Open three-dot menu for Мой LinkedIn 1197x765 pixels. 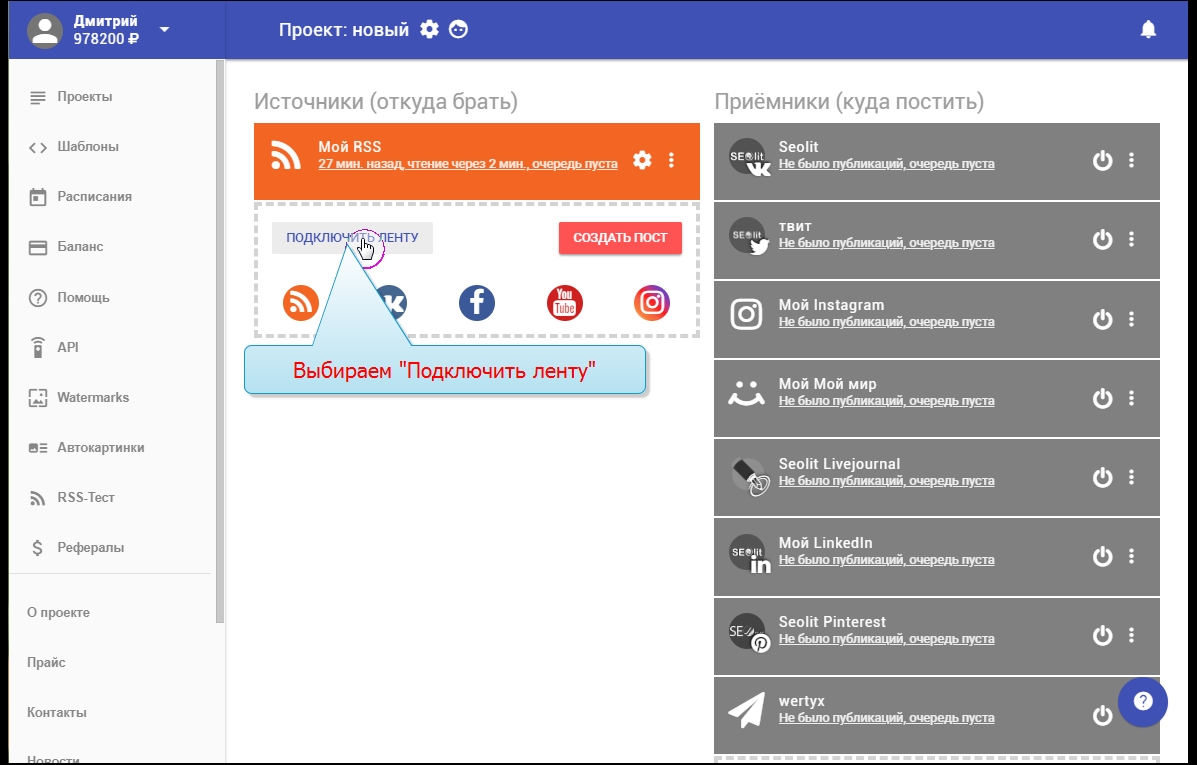point(1132,556)
